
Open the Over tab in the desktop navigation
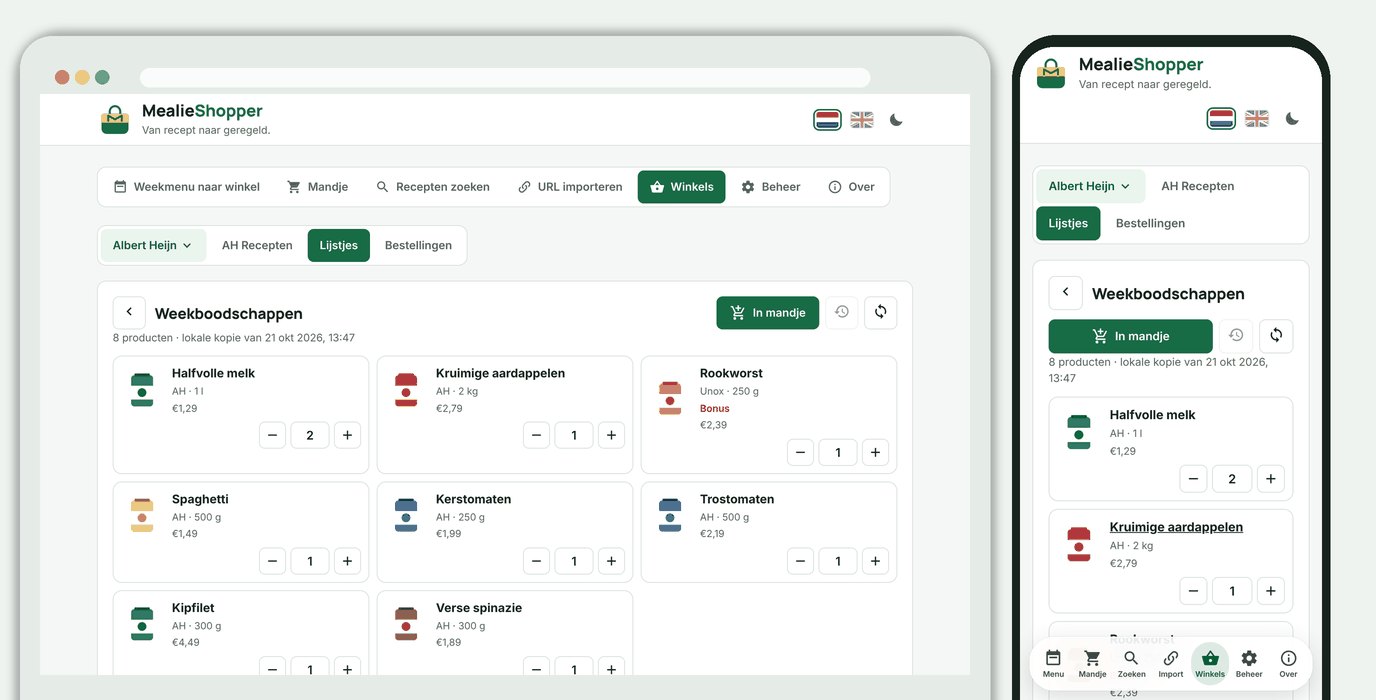pyautogui.click(x=852, y=187)
